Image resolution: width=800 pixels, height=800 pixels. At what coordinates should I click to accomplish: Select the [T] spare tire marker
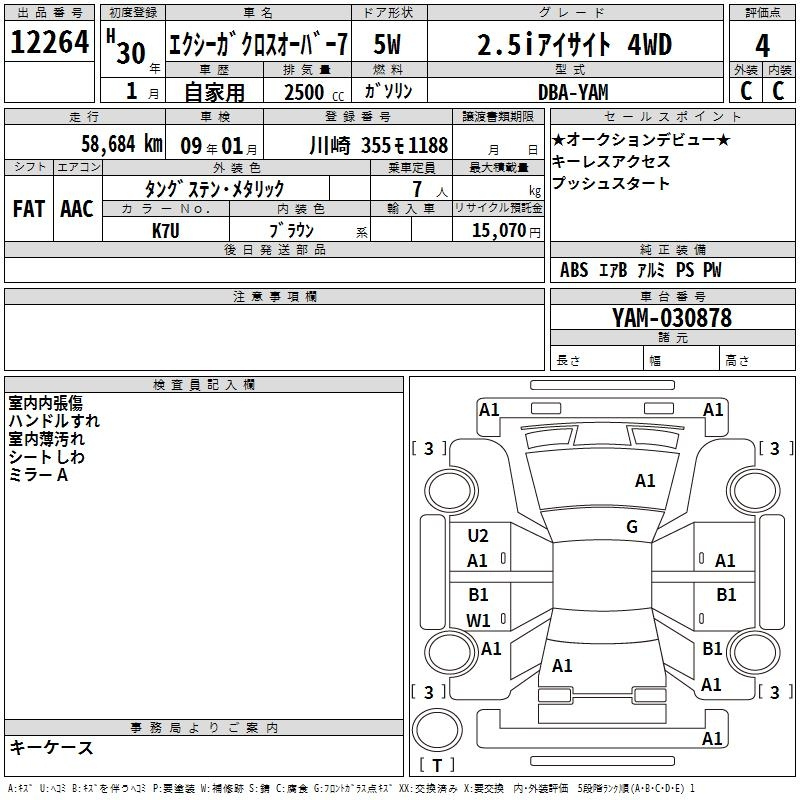[439, 765]
